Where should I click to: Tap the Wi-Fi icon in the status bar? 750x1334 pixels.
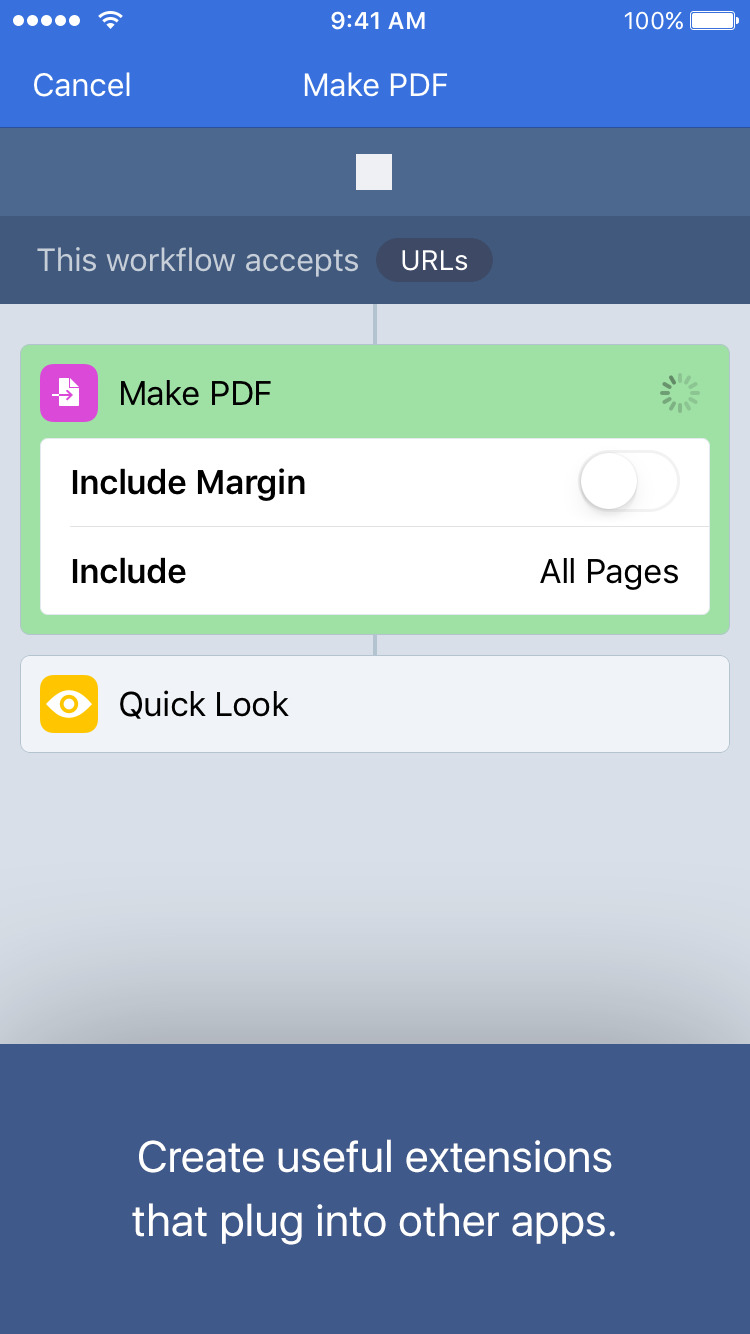111,21
